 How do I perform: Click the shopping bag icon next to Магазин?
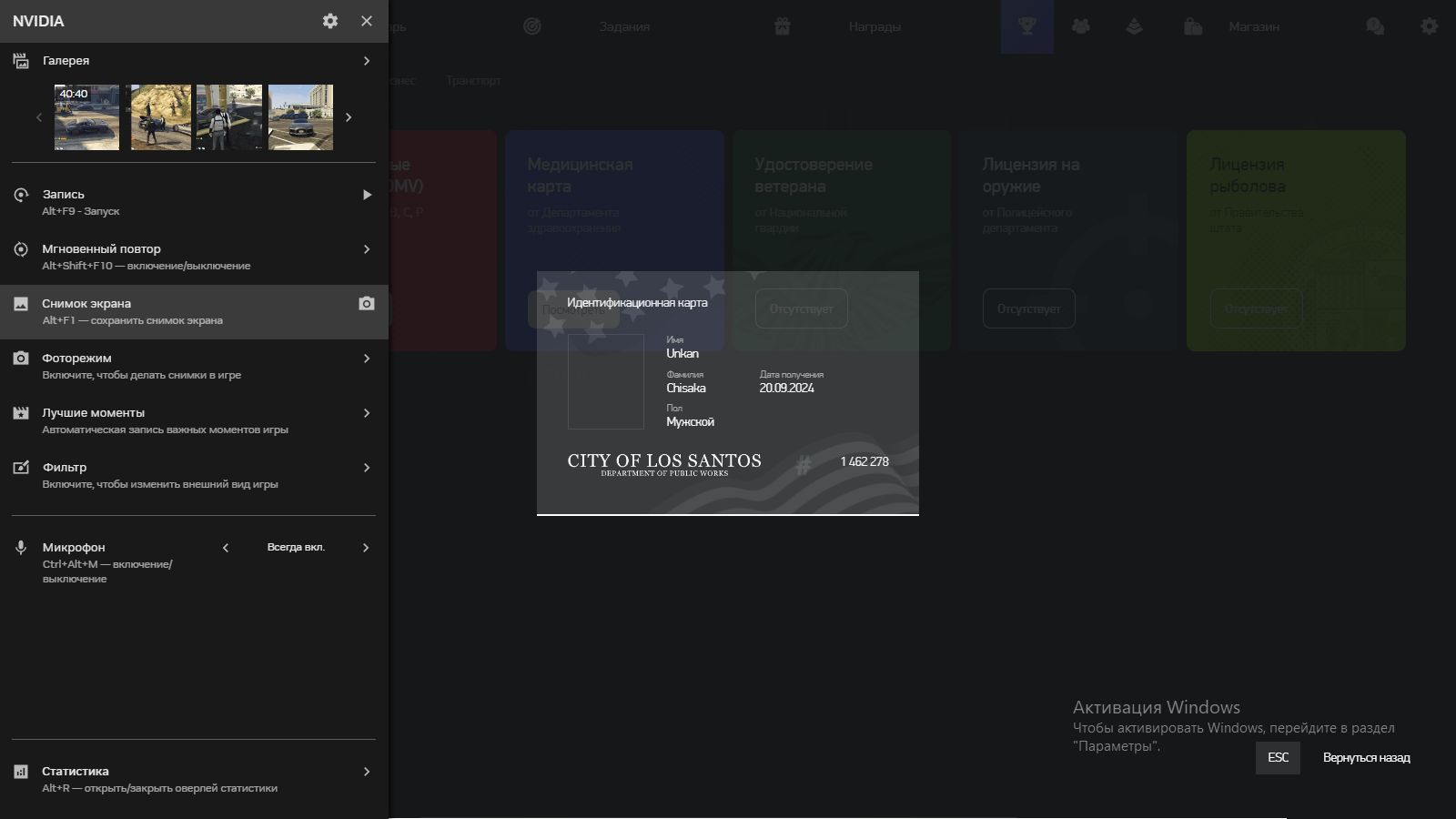click(1193, 26)
